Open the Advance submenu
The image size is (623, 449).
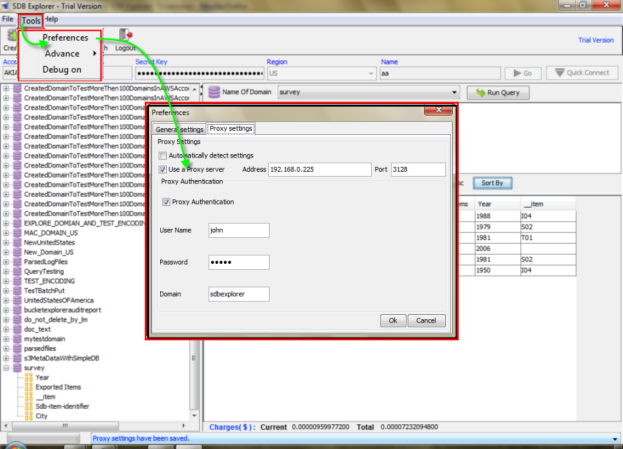coord(62,54)
